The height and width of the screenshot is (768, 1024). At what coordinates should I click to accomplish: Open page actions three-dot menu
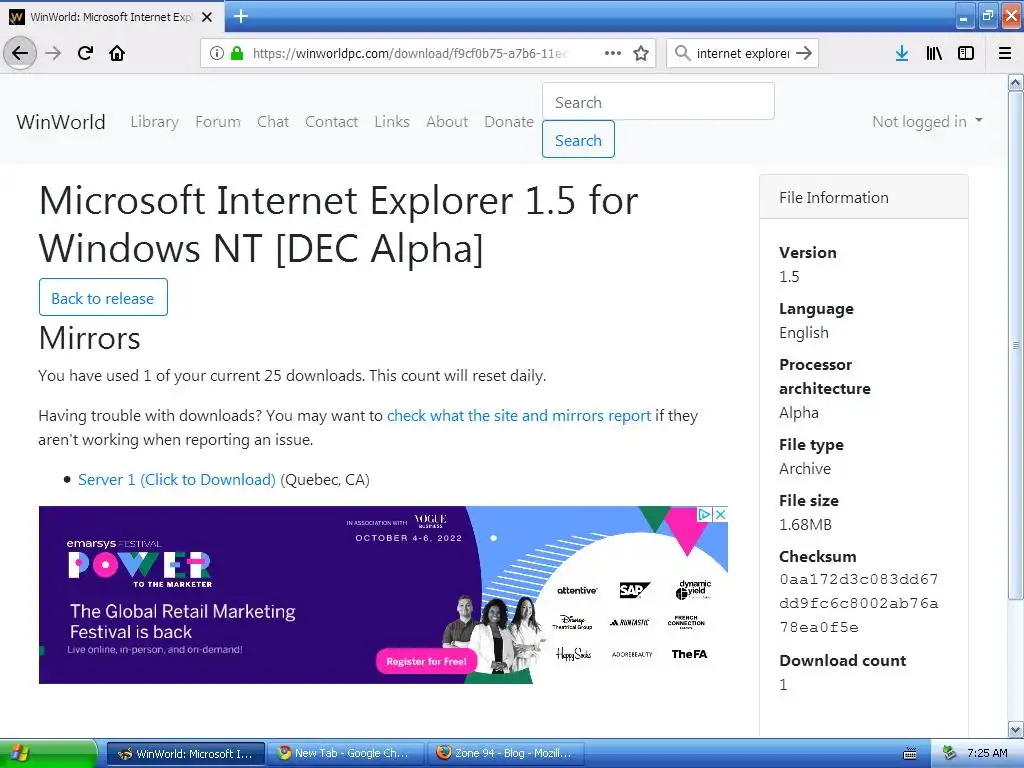[x=613, y=53]
